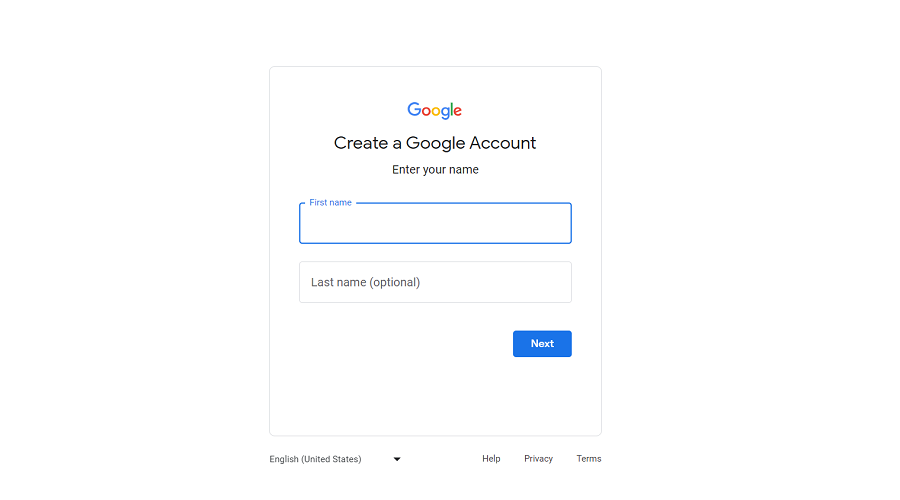Click the word Account in the heading
The width and height of the screenshot is (900, 500).
503,143
